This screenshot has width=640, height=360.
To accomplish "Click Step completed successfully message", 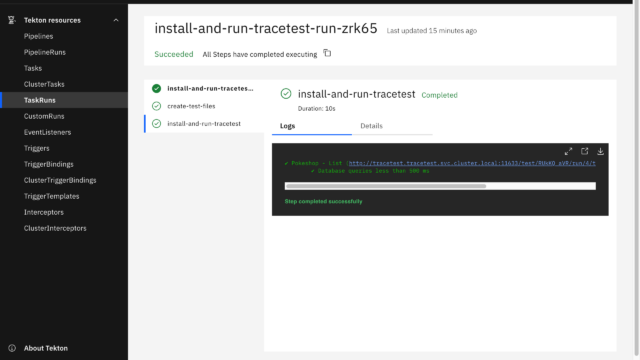I will 323,201.
